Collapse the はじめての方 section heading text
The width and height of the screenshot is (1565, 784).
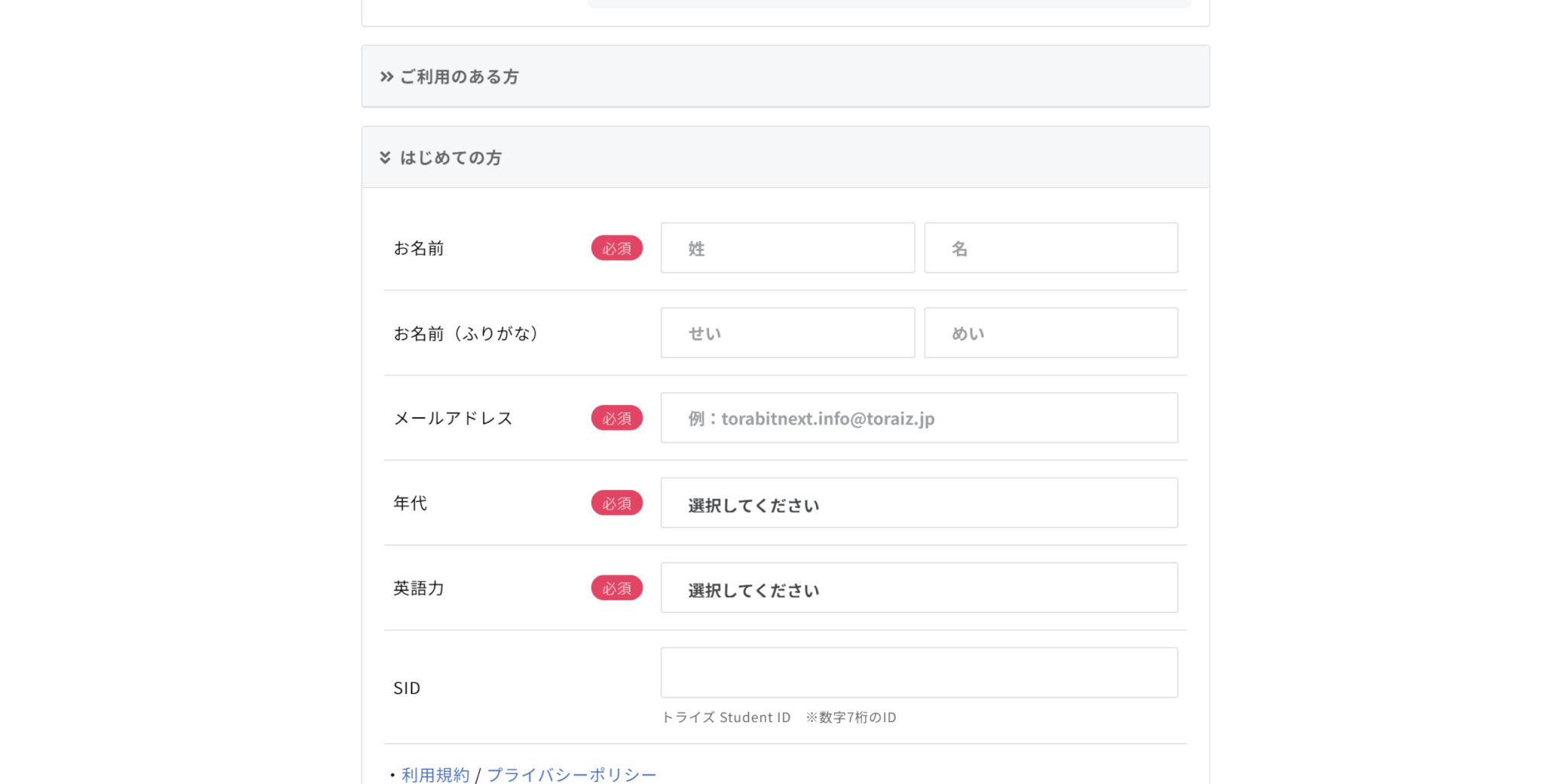click(x=450, y=157)
